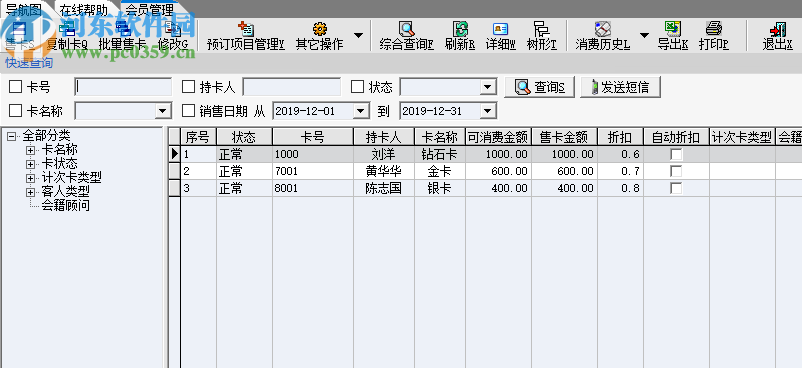
Task: Enable the 销售日期 filter checkbox
Action: [189, 111]
